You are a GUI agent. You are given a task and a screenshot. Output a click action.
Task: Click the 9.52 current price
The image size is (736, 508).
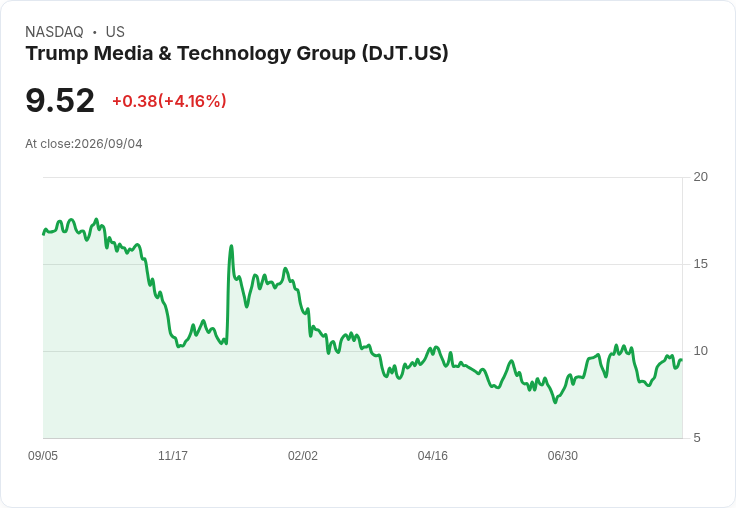coord(60,100)
